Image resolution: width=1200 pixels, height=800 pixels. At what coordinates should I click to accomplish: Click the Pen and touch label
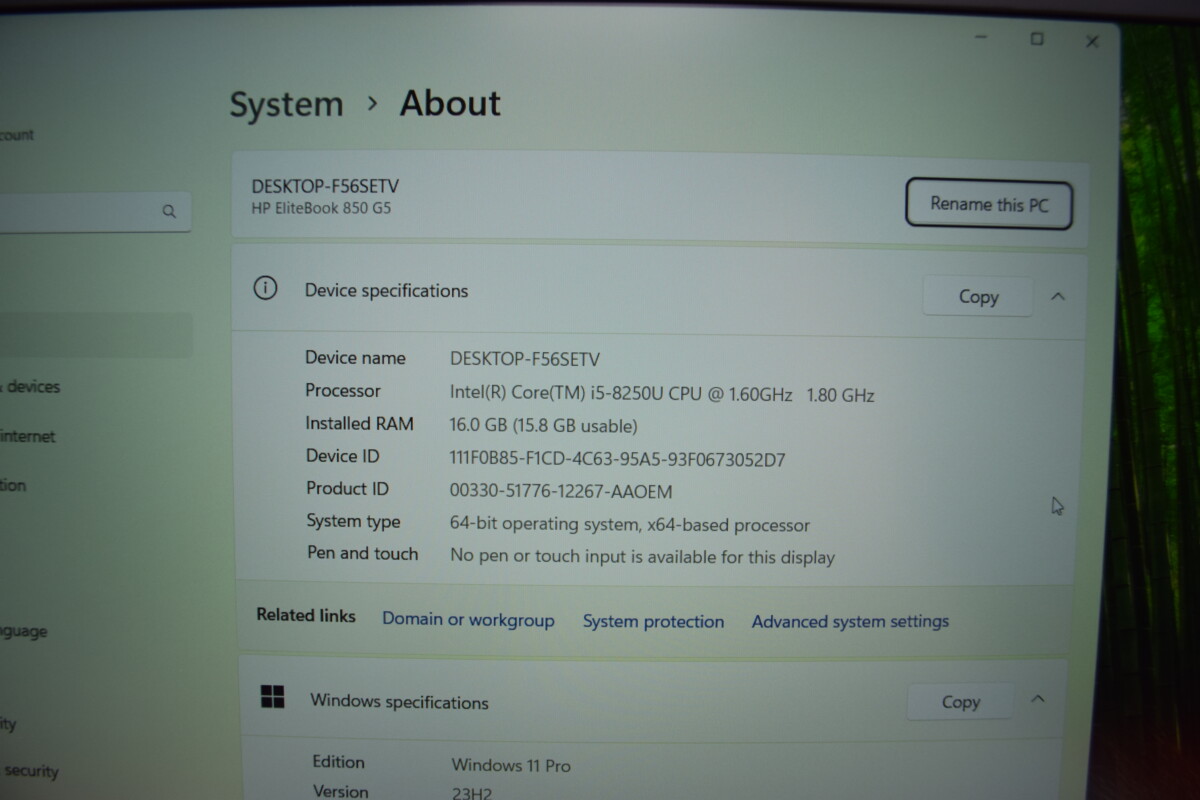362,553
